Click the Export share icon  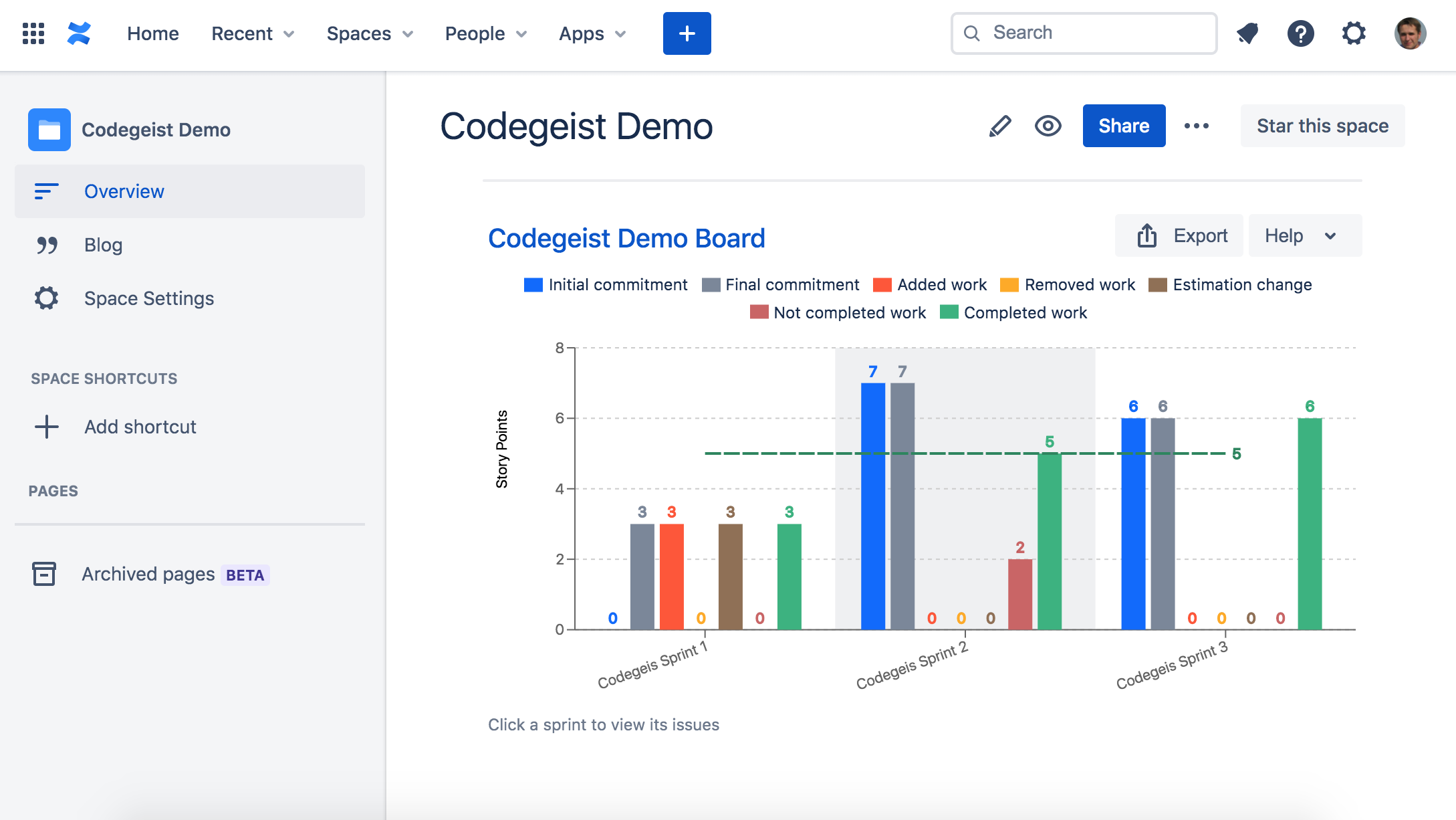coord(1147,235)
